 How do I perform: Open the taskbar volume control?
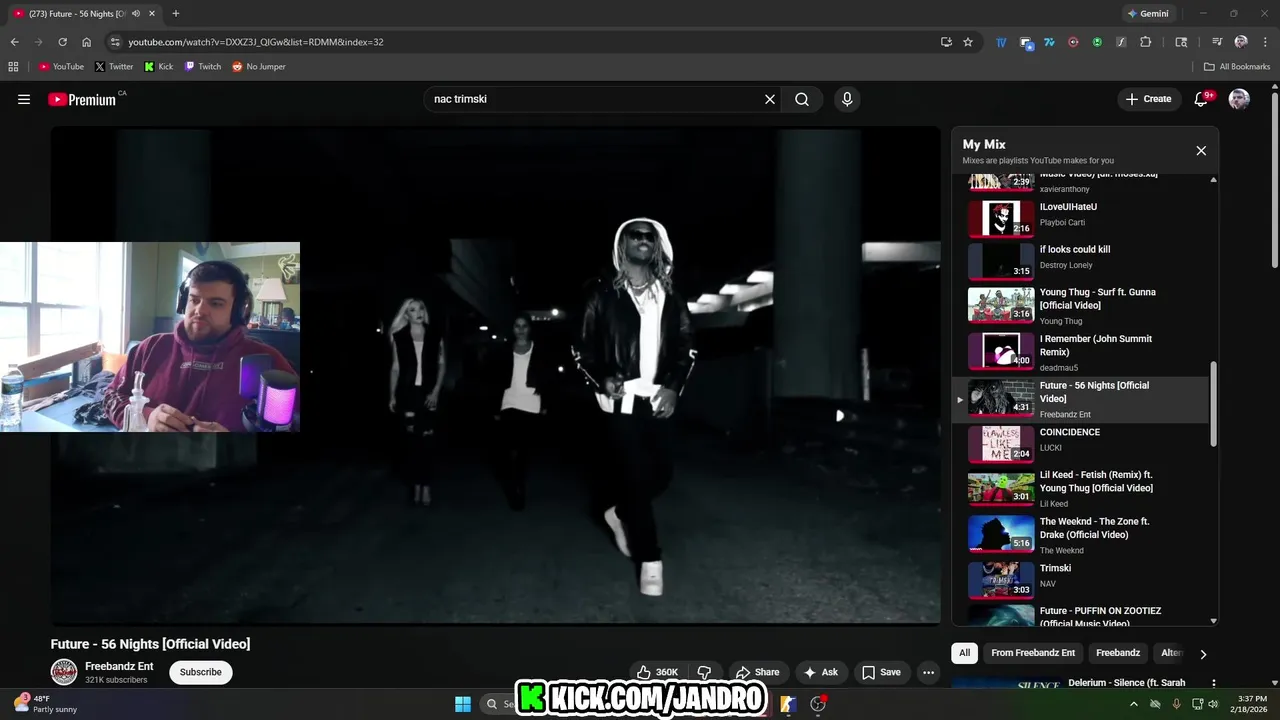pos(1214,704)
